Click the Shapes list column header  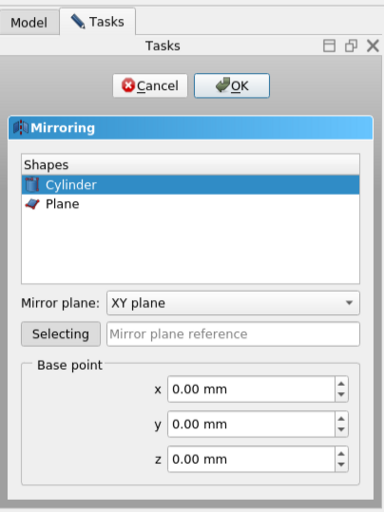[190, 165]
